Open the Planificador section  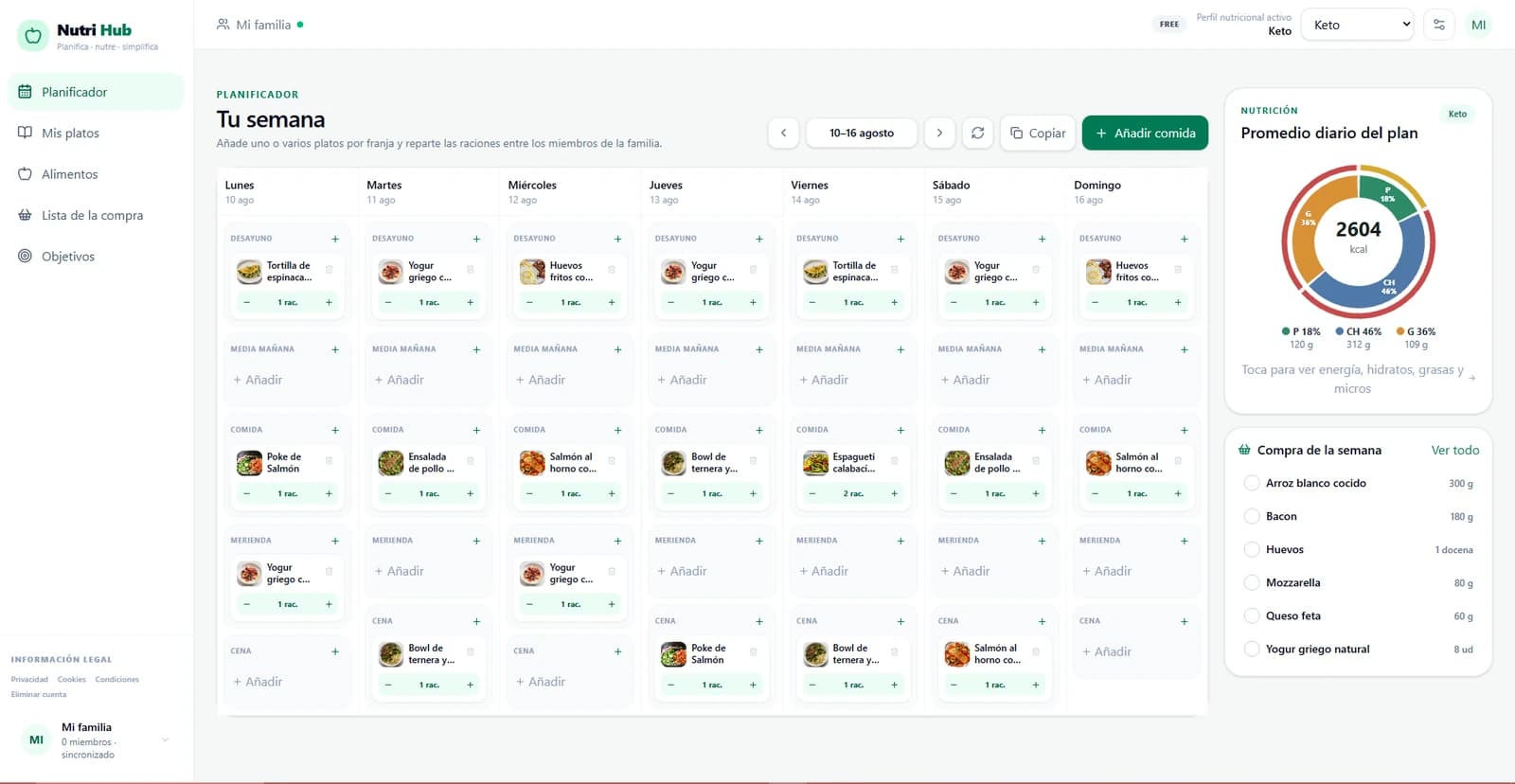coord(95,92)
